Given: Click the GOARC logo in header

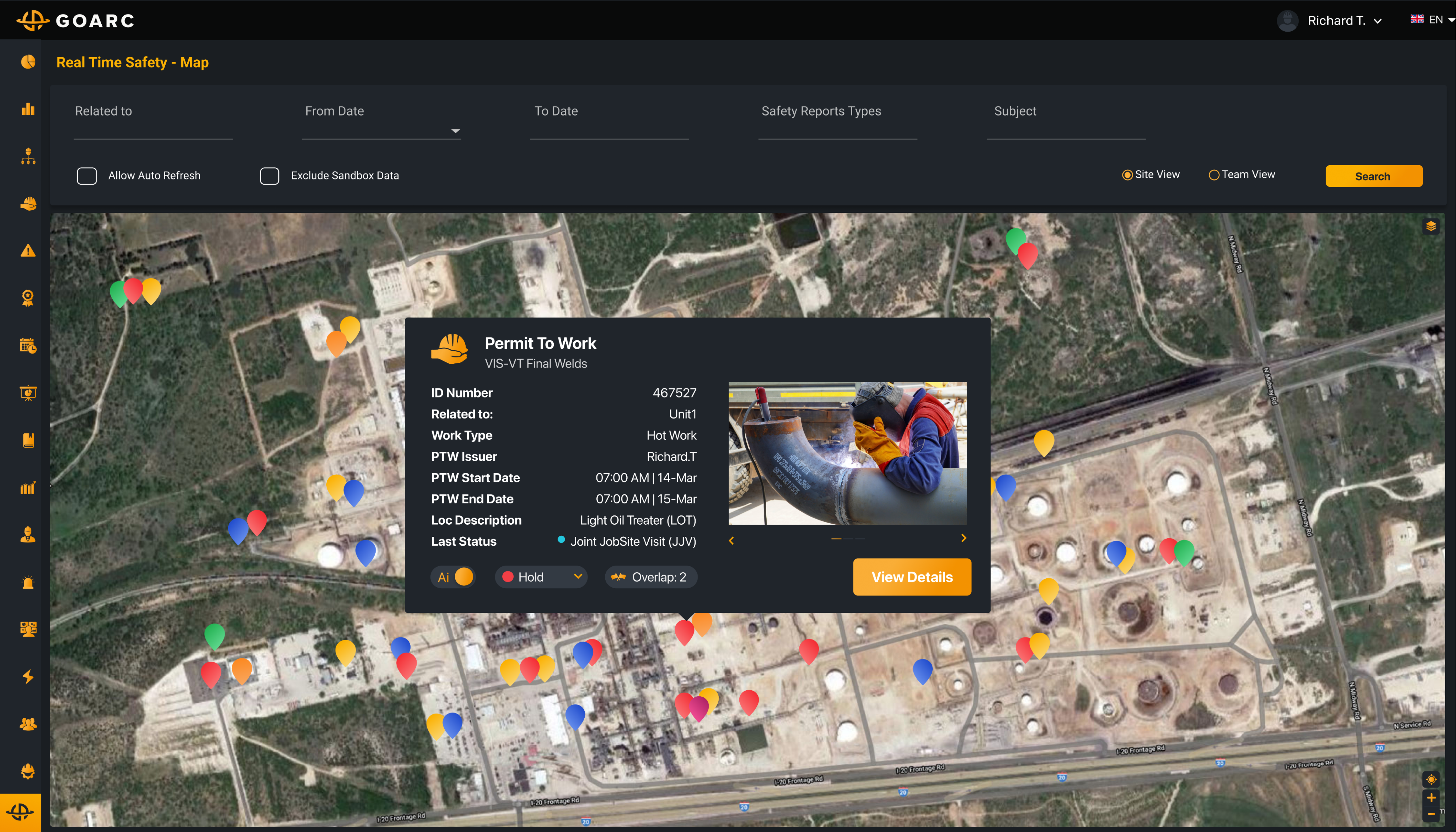Looking at the screenshot, I should (76, 21).
